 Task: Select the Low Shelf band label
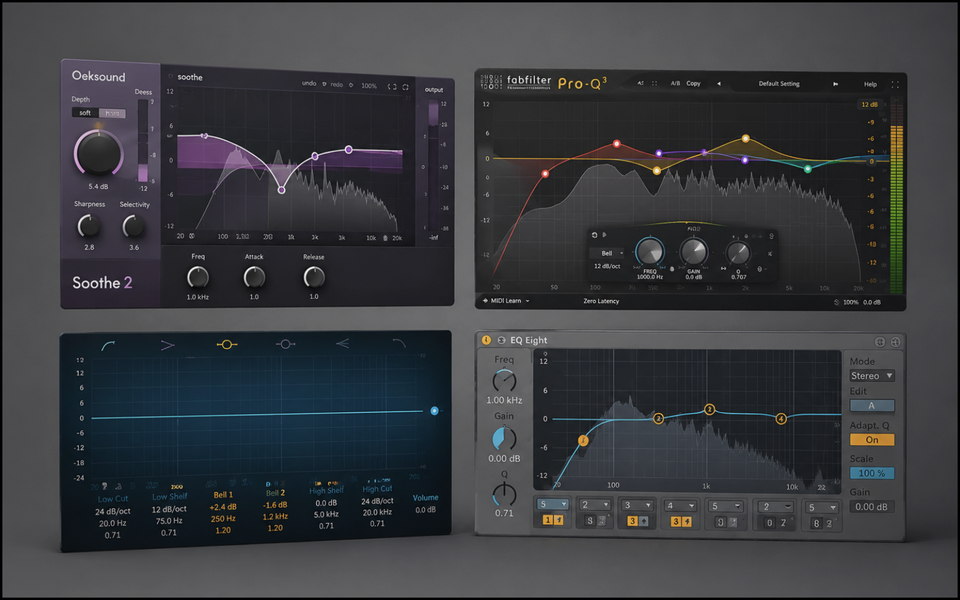pos(170,497)
